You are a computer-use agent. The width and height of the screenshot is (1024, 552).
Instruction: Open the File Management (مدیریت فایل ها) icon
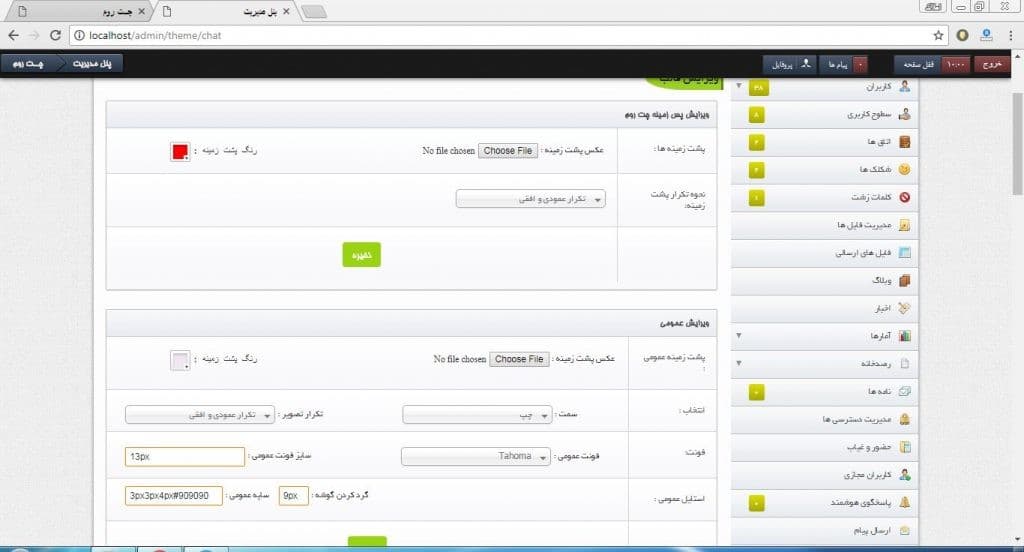point(904,225)
